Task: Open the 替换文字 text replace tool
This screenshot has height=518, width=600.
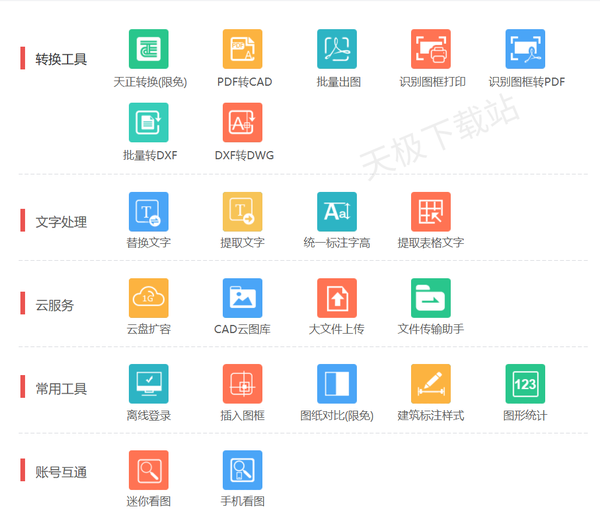Action: (x=149, y=211)
